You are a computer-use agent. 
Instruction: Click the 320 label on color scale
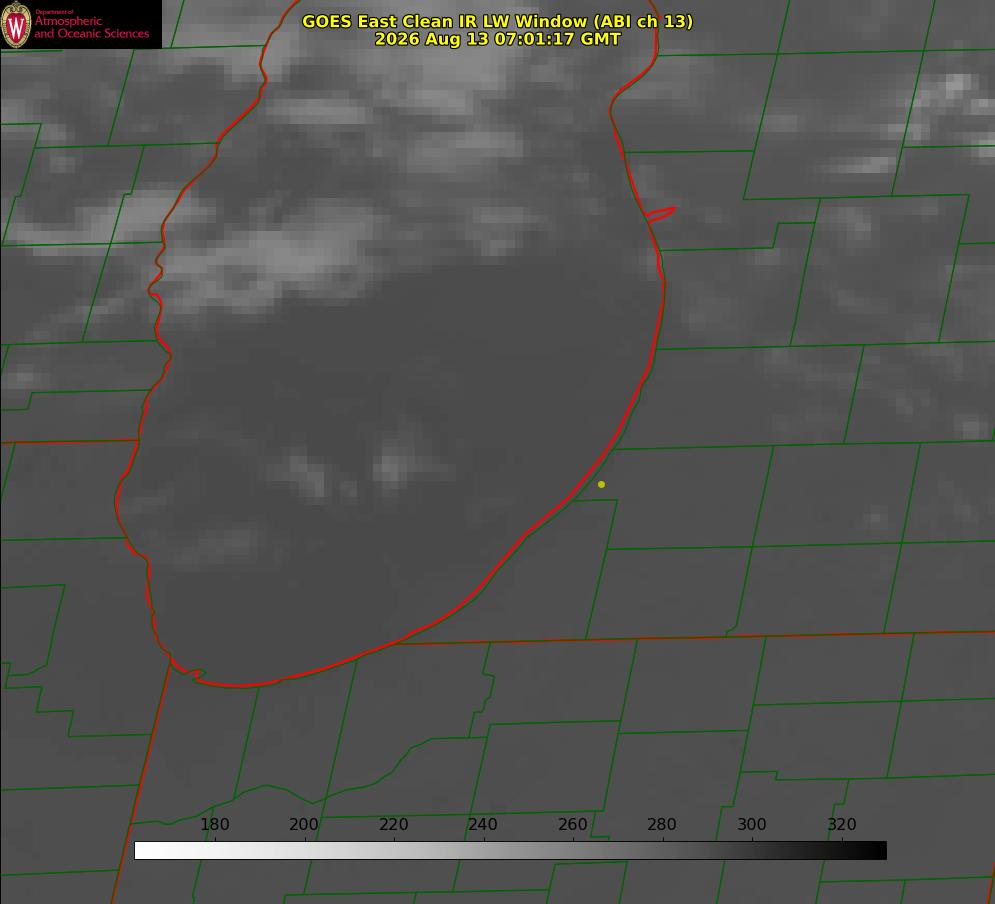pyautogui.click(x=842, y=824)
